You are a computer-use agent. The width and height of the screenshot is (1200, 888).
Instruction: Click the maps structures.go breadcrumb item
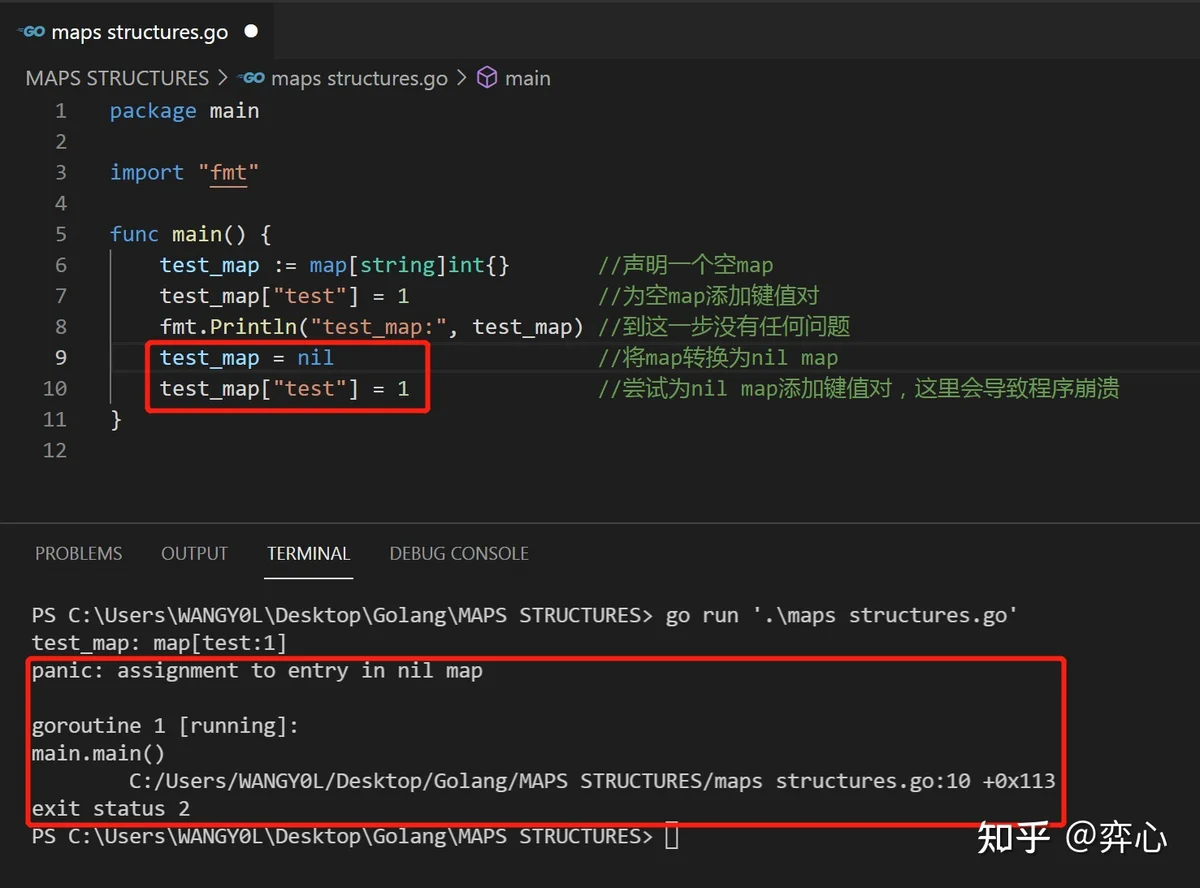click(x=359, y=78)
